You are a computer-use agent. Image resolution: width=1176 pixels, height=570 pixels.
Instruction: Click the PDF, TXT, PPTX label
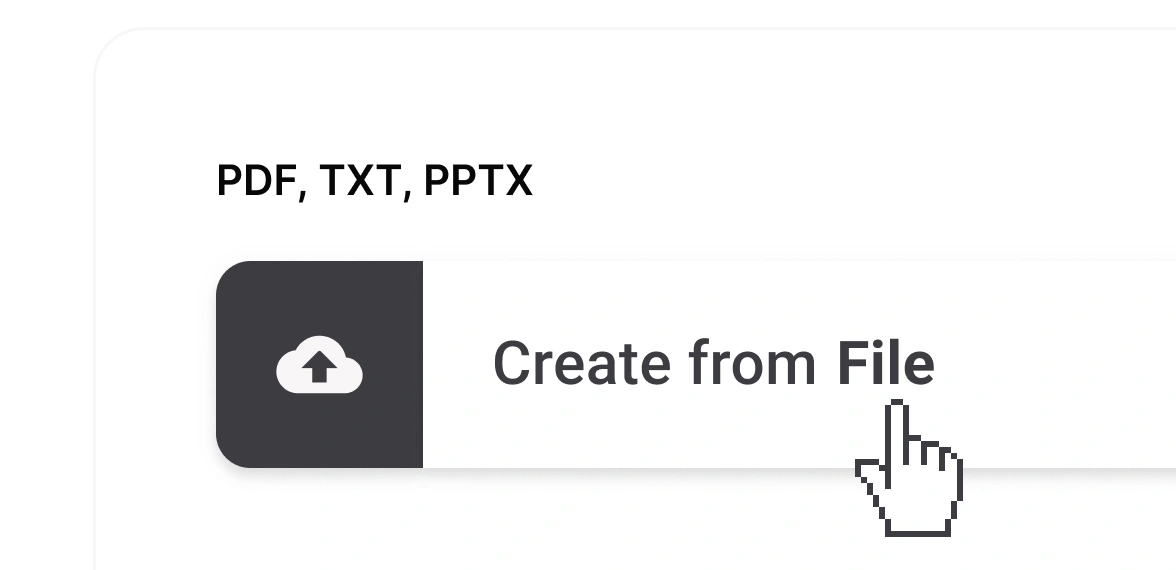(374, 182)
